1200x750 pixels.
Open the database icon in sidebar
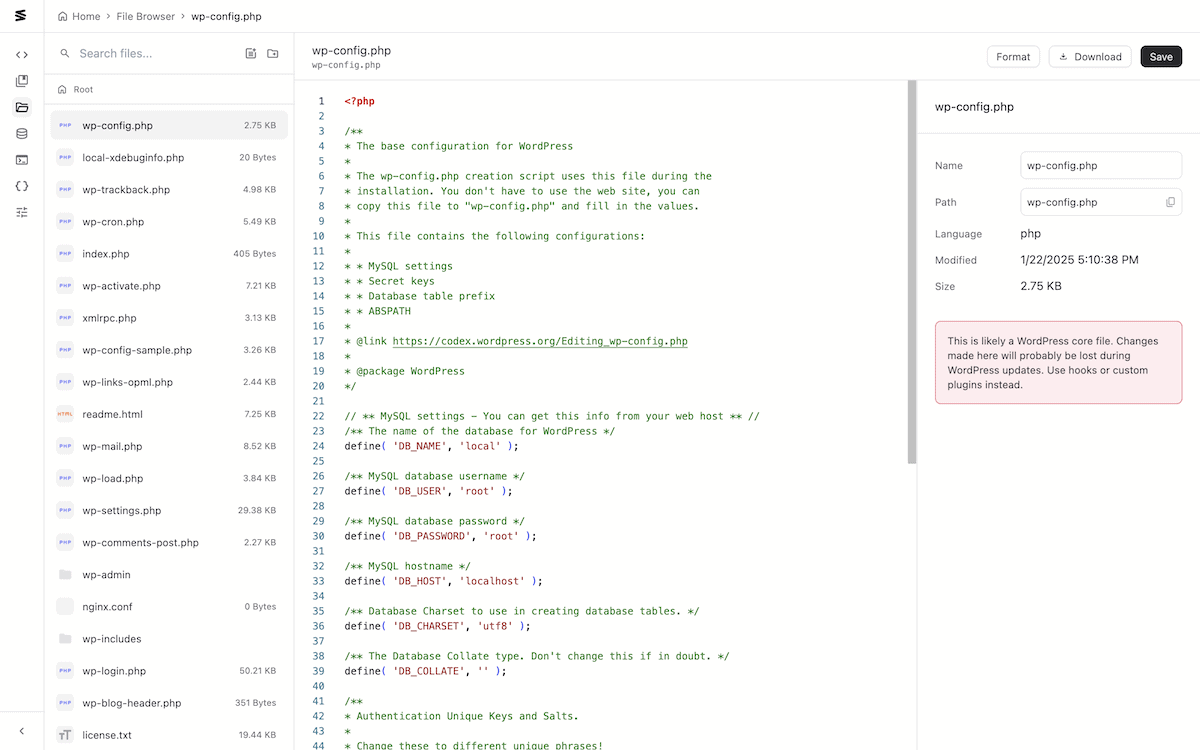pos(22,133)
